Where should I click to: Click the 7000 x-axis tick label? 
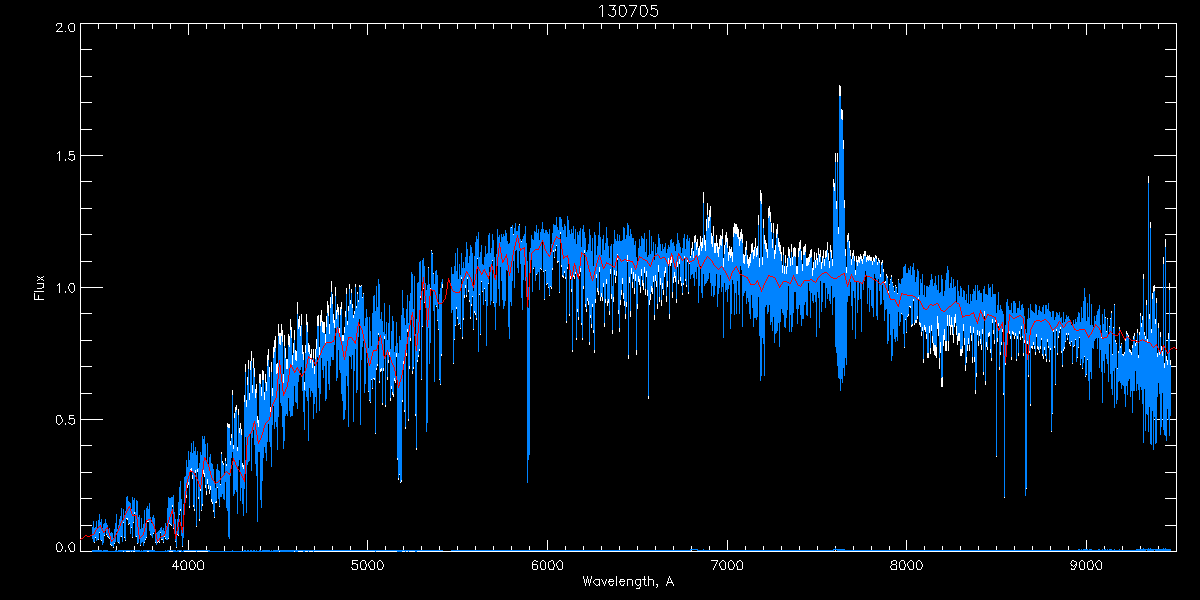(727, 565)
